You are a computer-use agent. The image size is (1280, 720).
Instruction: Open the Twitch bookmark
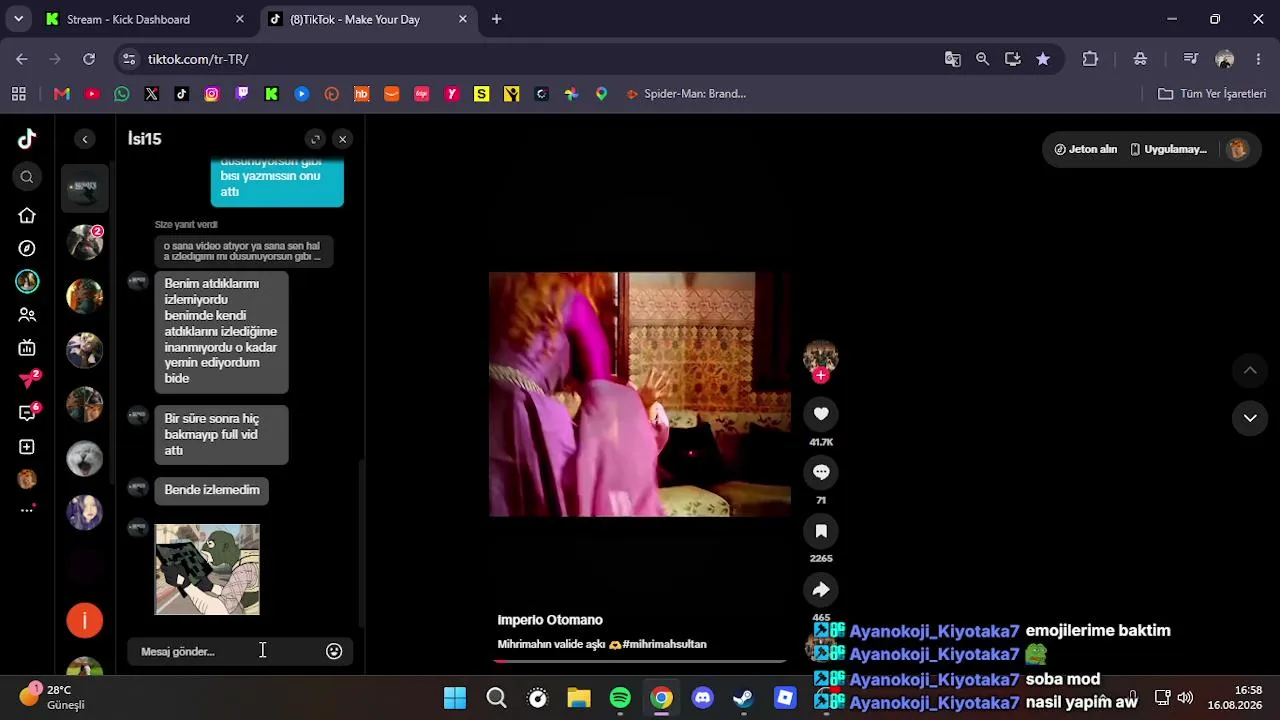(242, 94)
